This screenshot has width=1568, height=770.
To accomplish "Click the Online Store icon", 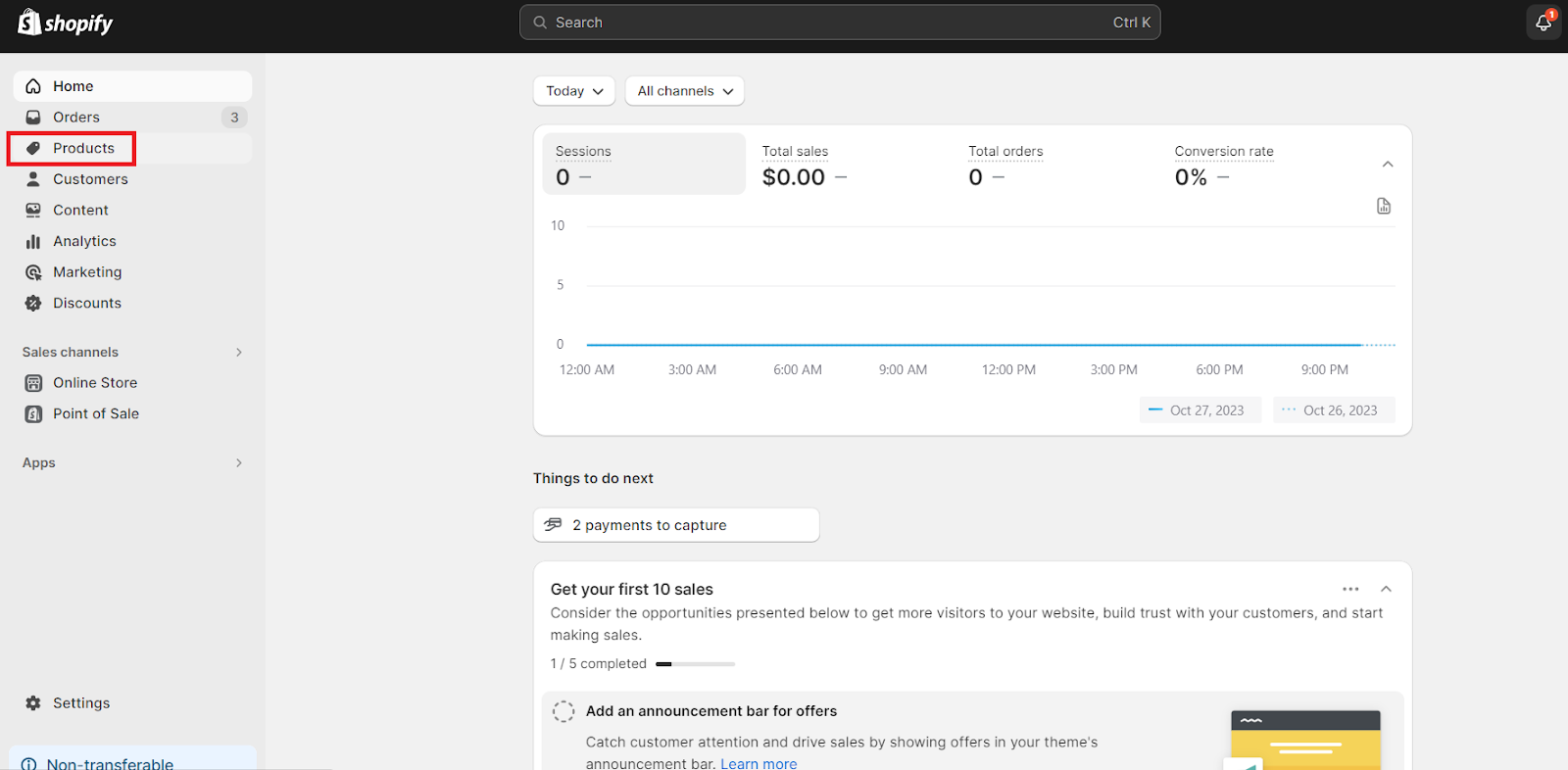I will 33,383.
